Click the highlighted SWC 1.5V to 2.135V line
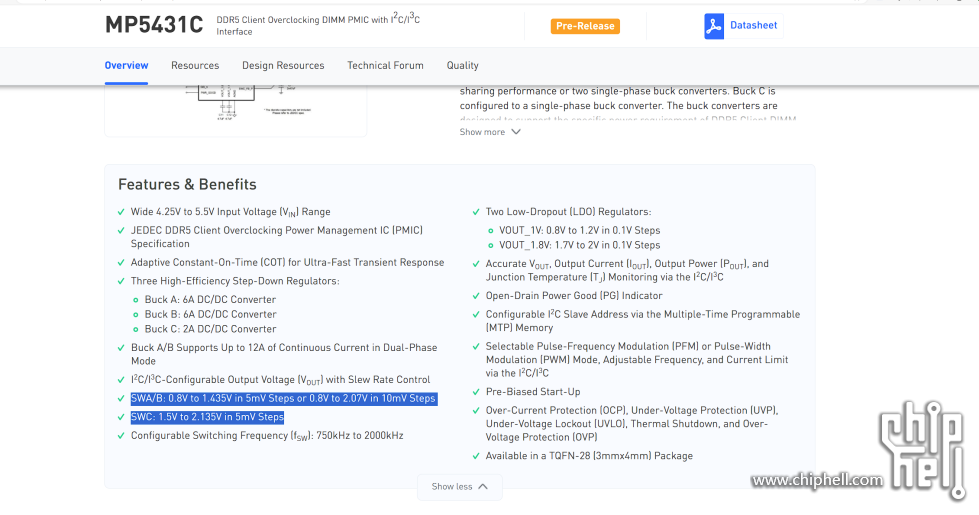 coord(207,417)
